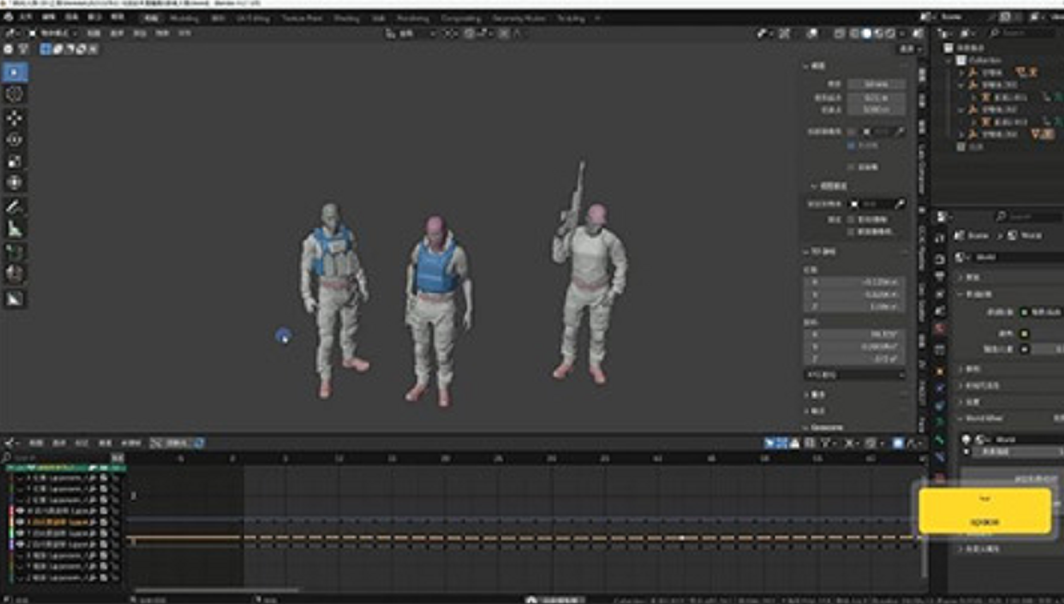Toggle the lock checkbox under view lock object
Viewport: 1064px width, 604px height.
point(851,218)
